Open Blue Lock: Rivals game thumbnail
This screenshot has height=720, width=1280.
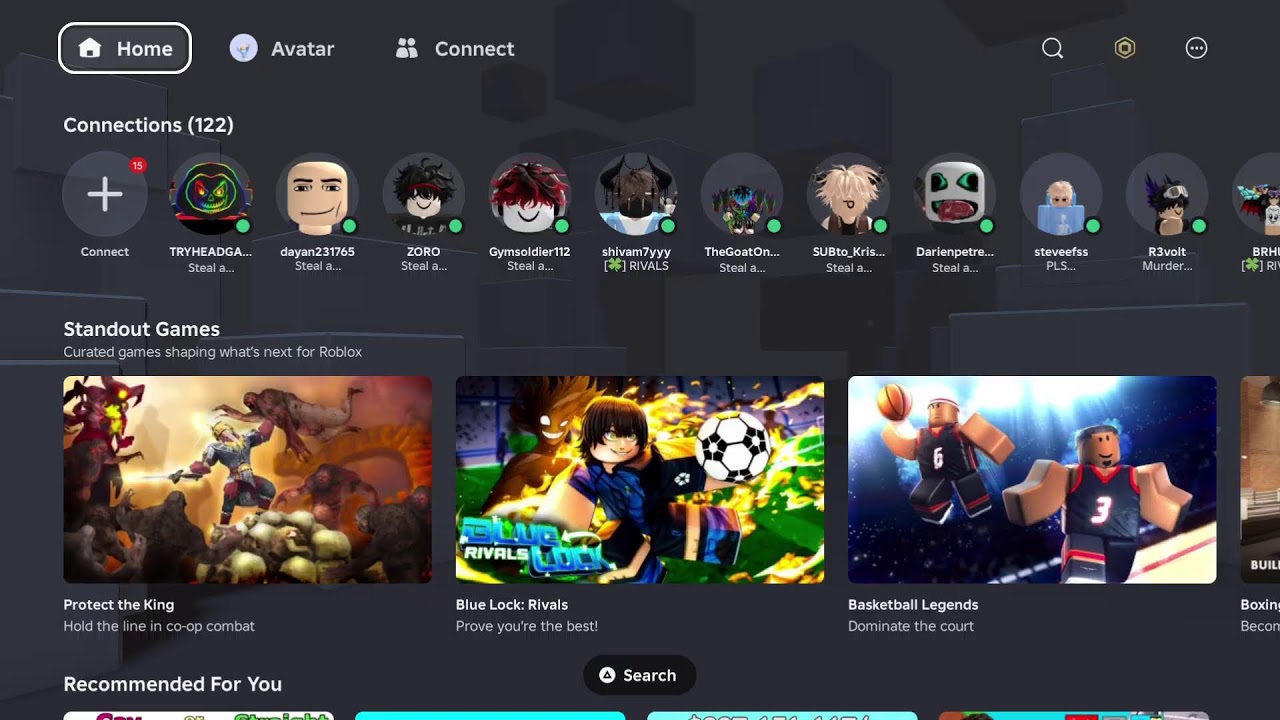tap(640, 480)
